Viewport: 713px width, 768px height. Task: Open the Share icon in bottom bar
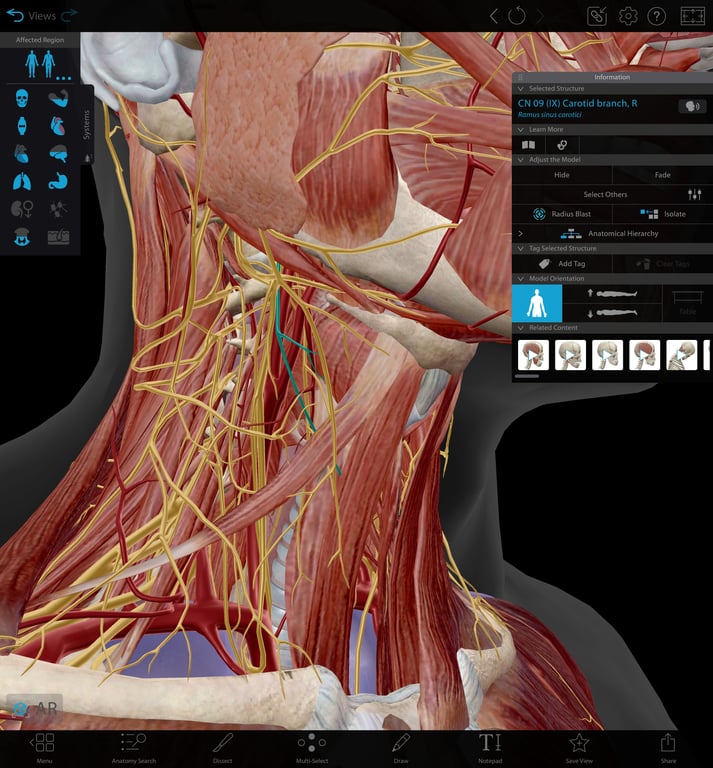[x=668, y=747]
